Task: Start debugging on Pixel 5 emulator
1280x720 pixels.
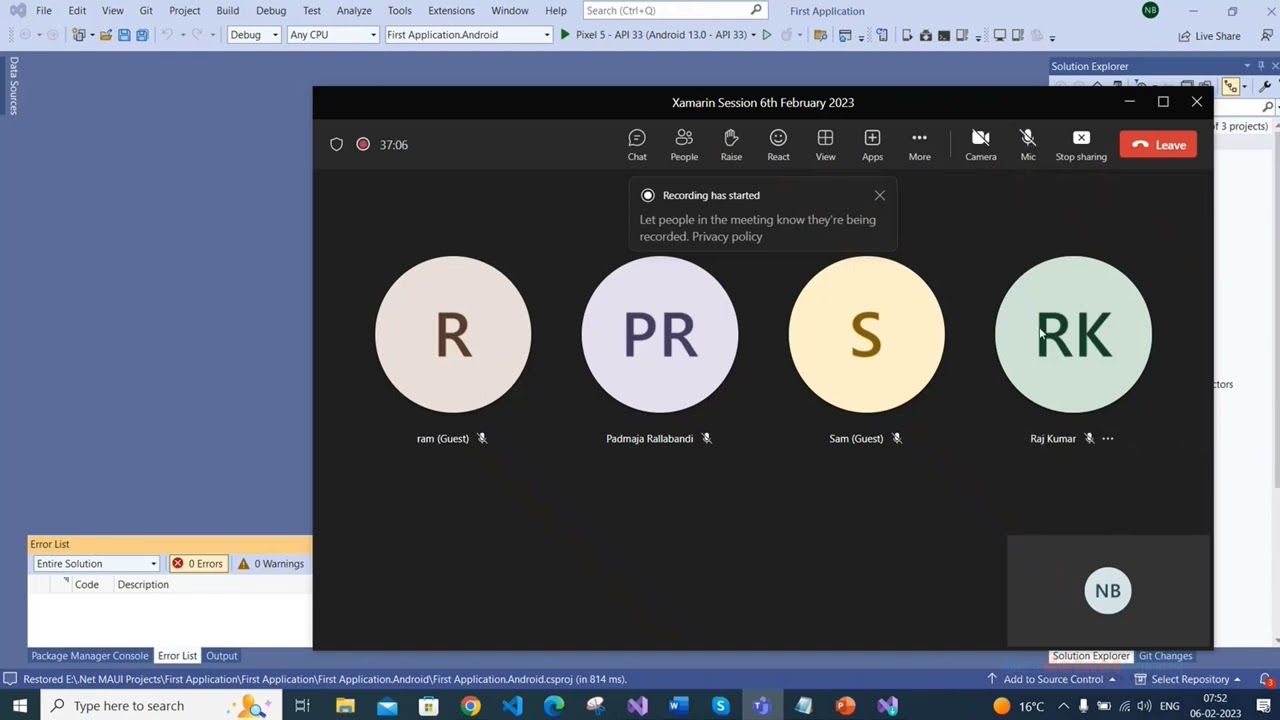Action: (x=653, y=35)
